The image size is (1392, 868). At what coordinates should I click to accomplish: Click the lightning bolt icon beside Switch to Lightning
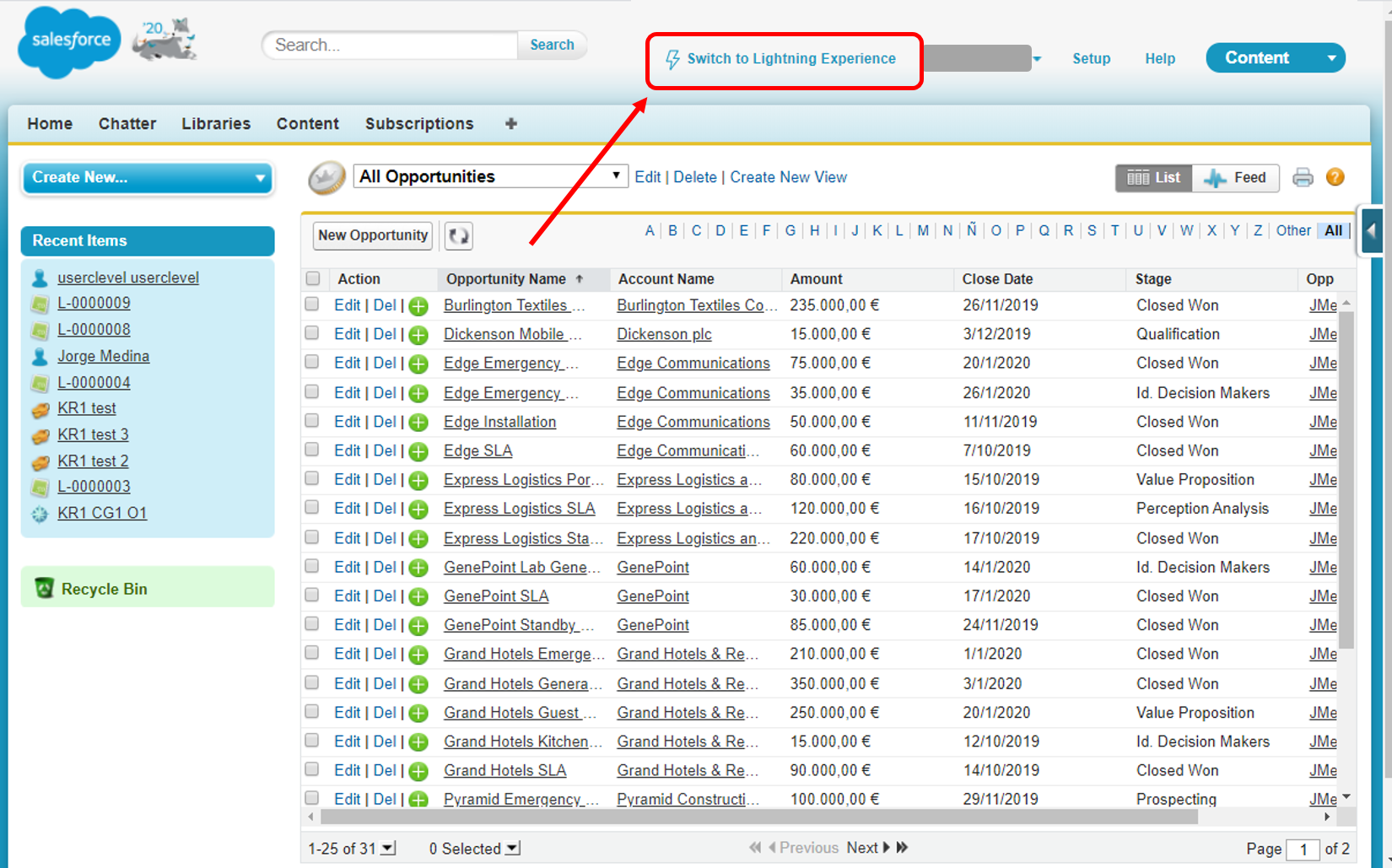point(672,59)
